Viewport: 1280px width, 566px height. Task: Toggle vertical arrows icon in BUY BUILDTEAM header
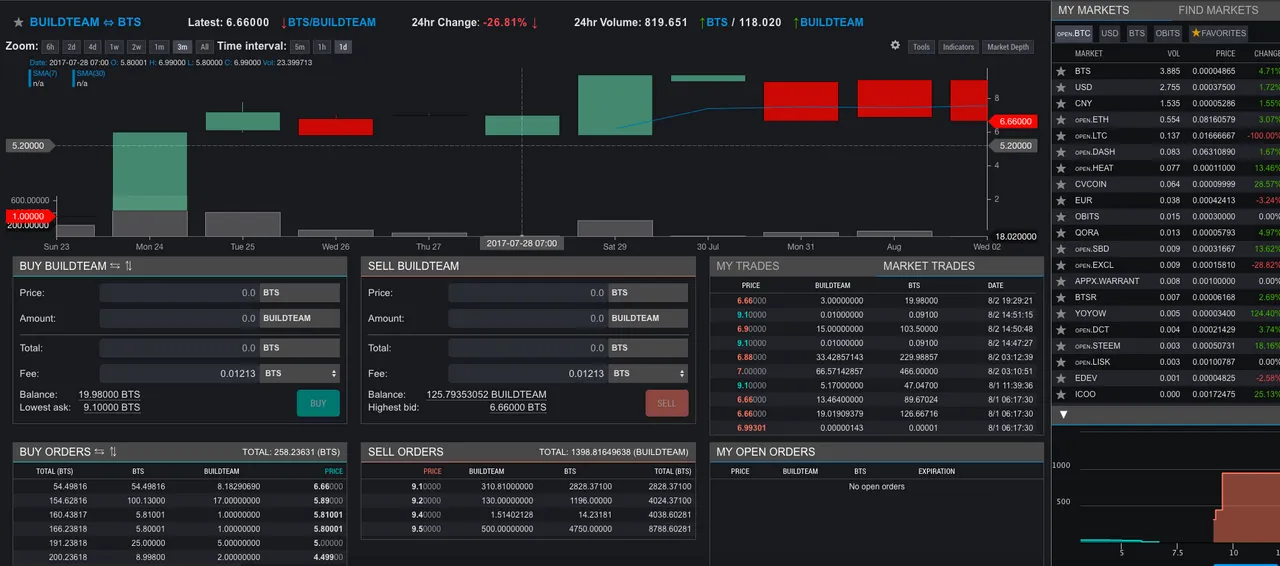coord(129,266)
